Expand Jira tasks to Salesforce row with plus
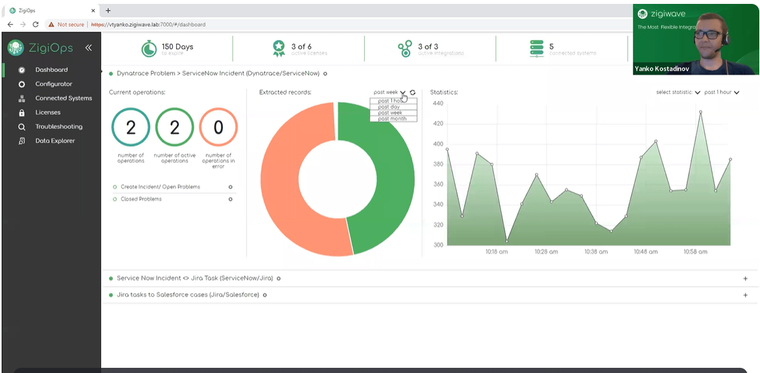Image resolution: width=760 pixels, height=373 pixels. tap(745, 295)
